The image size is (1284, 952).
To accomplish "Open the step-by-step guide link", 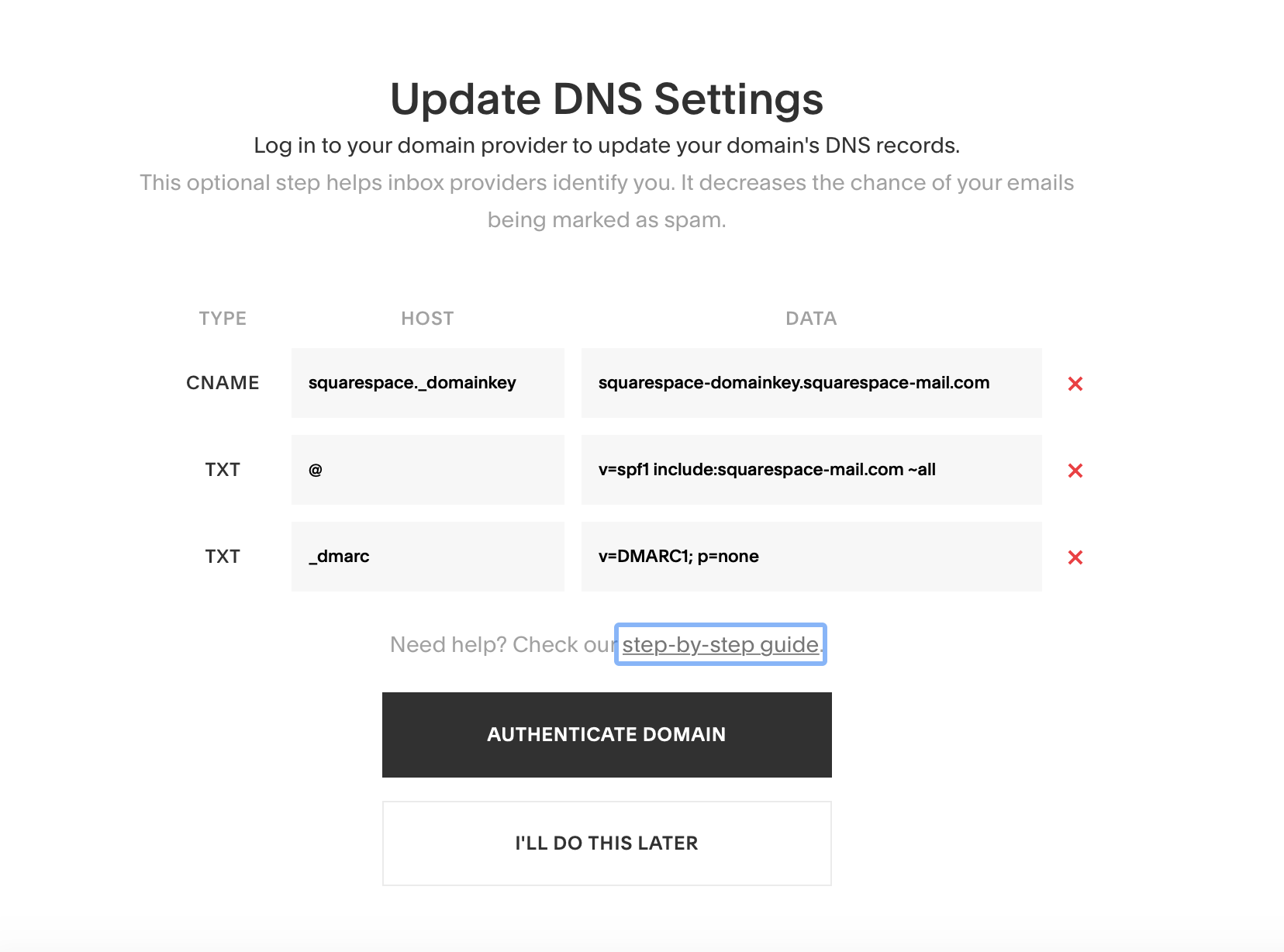I will (x=720, y=644).
